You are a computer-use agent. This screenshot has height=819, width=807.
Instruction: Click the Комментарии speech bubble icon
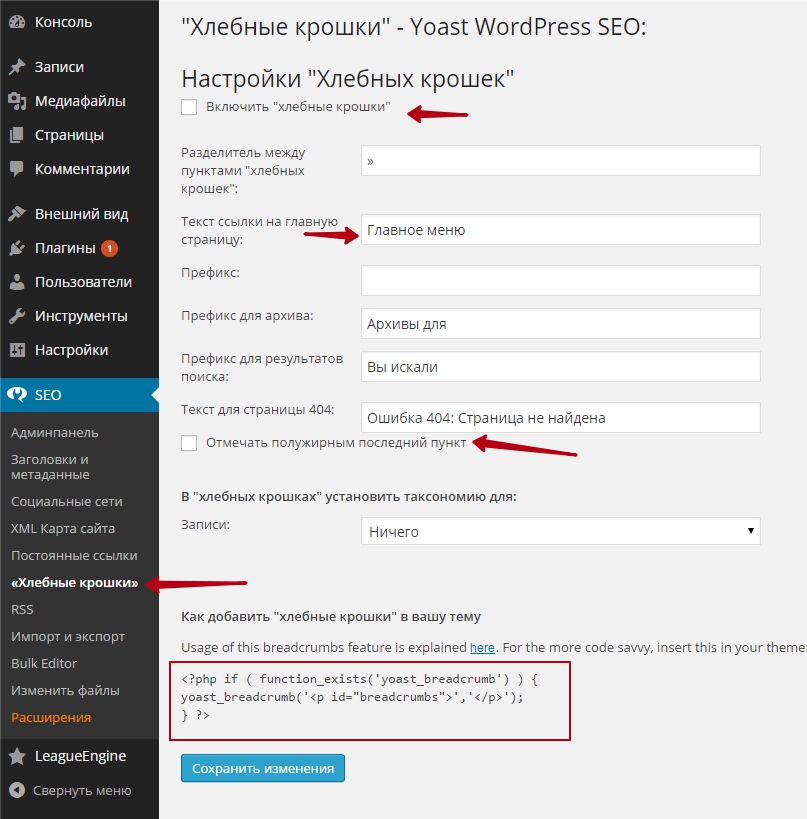tap(17, 169)
